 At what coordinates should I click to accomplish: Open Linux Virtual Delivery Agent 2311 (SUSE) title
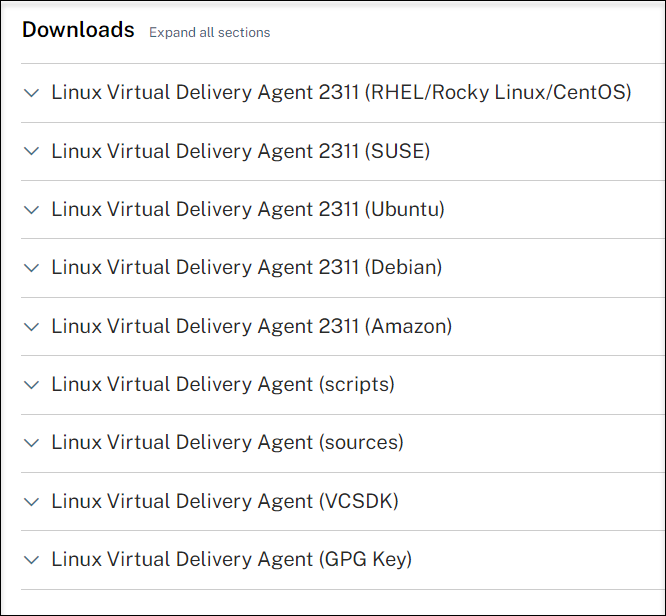(x=241, y=151)
